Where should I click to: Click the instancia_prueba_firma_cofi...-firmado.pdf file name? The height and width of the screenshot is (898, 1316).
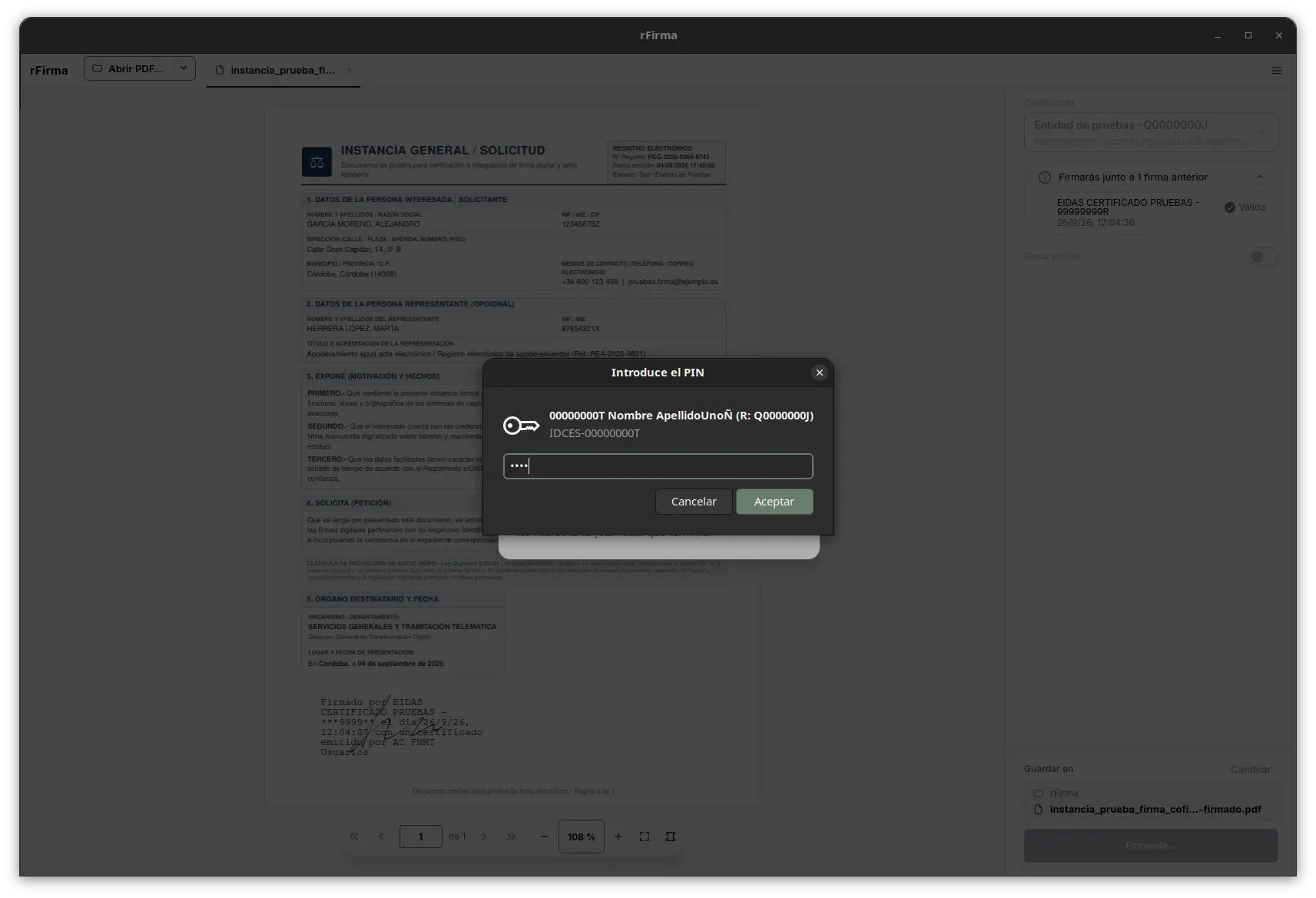1155,810
